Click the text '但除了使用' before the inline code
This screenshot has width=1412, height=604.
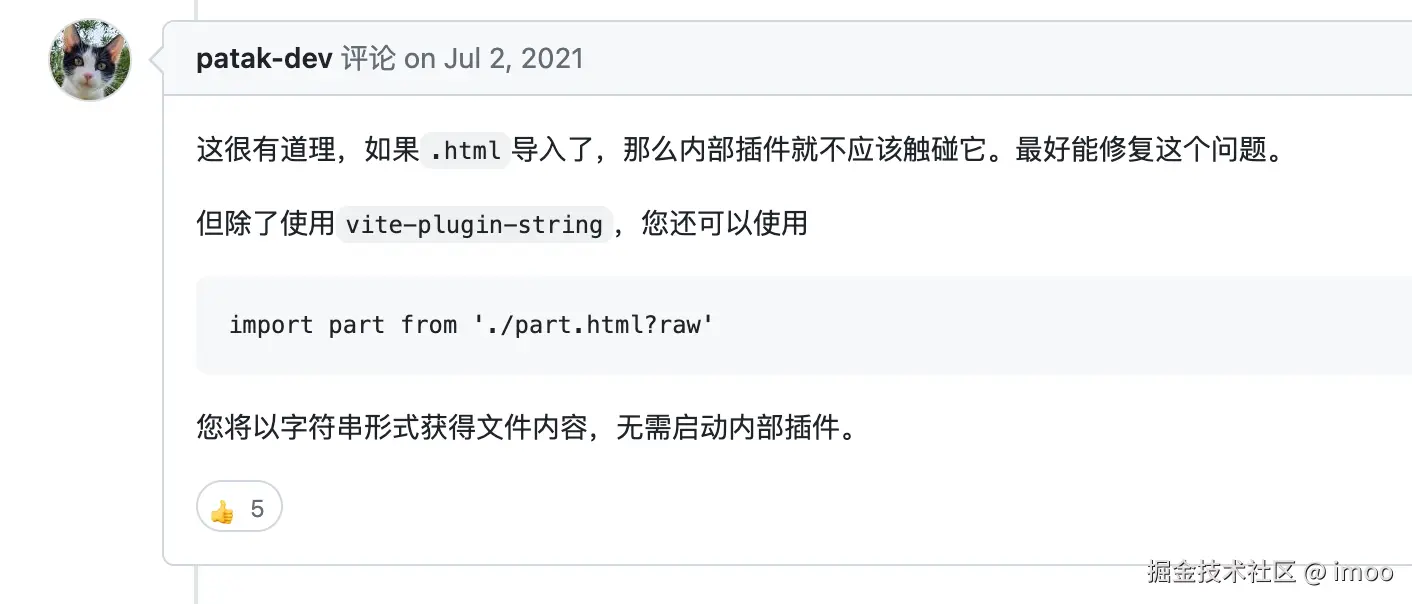(265, 223)
